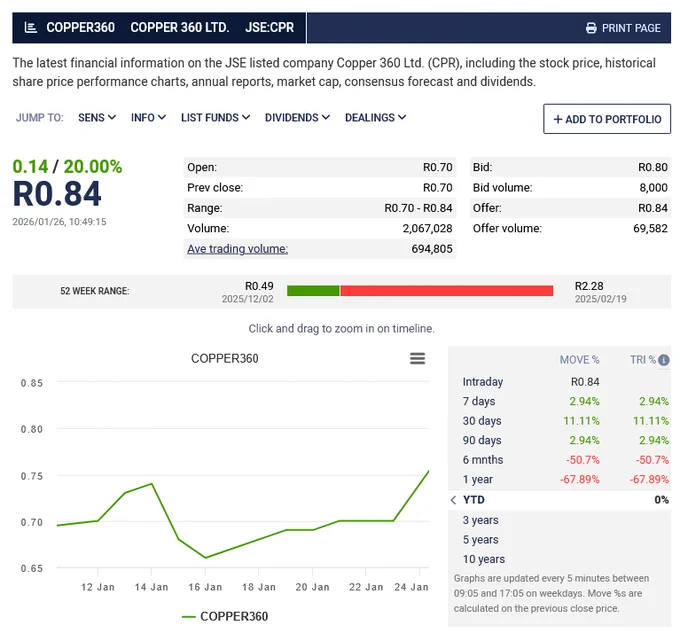Open the DEALINGS dropdown menu
Screen dimensions: 680x641
375,118
